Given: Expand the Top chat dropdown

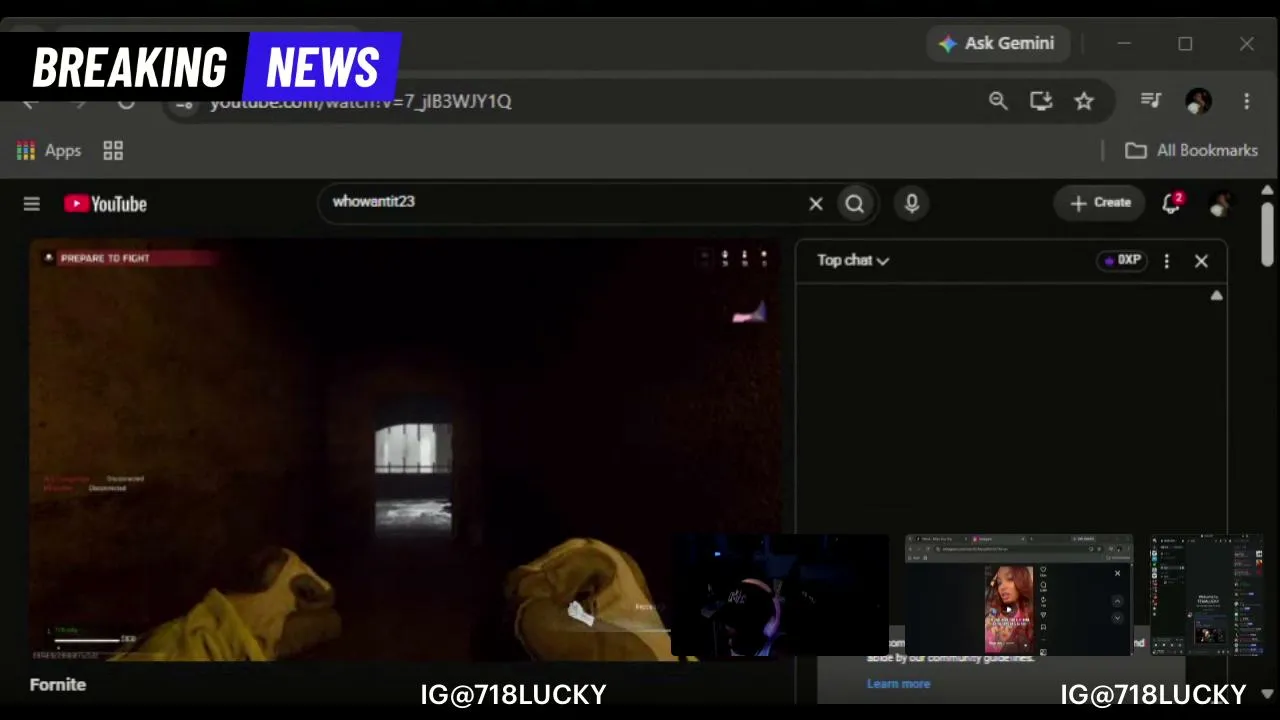Looking at the screenshot, I should point(853,260).
